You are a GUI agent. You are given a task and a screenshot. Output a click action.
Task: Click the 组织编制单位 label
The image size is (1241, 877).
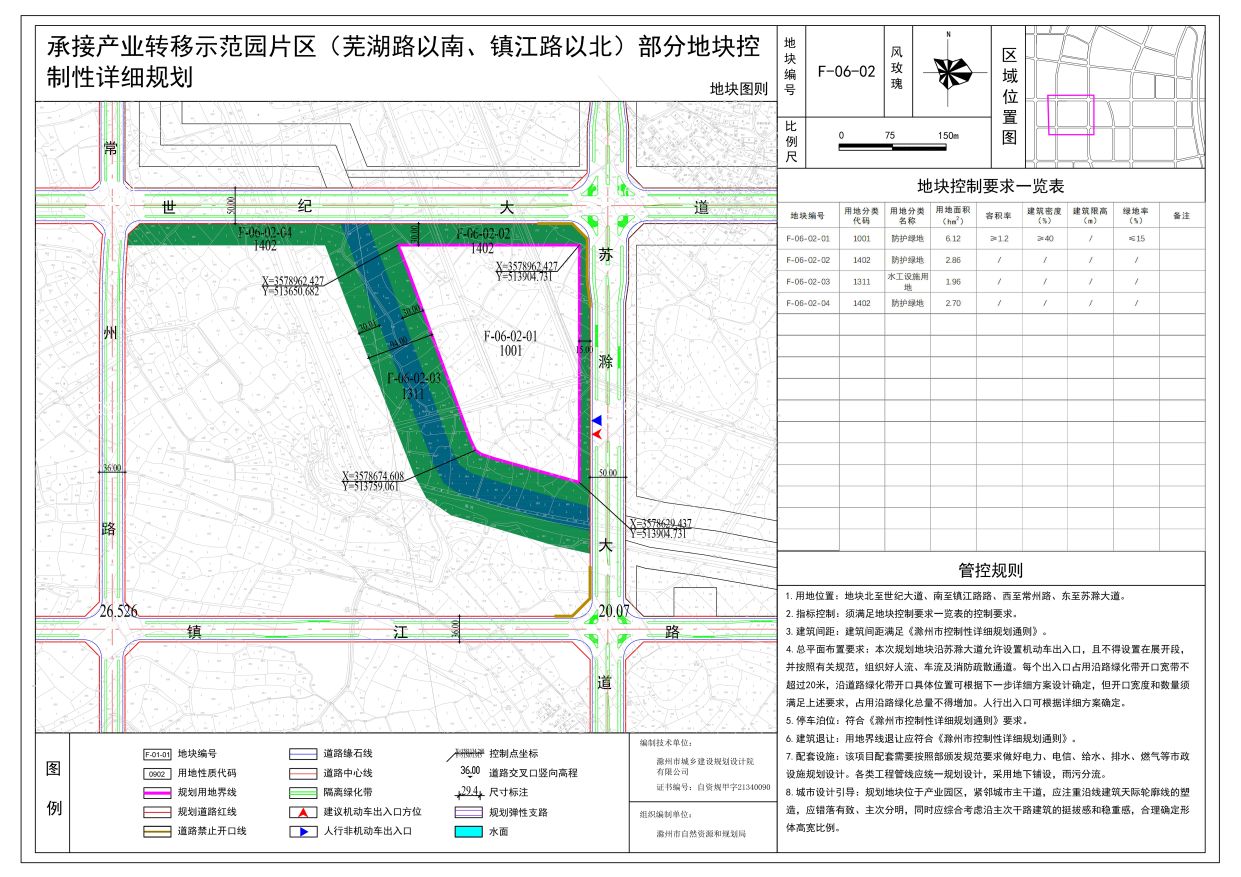[665, 815]
